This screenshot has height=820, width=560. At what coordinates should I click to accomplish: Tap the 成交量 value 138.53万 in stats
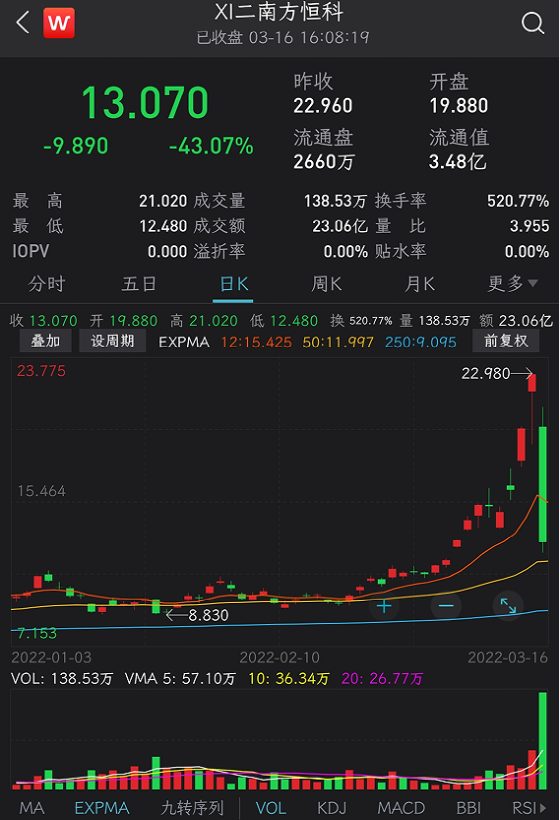(335, 201)
